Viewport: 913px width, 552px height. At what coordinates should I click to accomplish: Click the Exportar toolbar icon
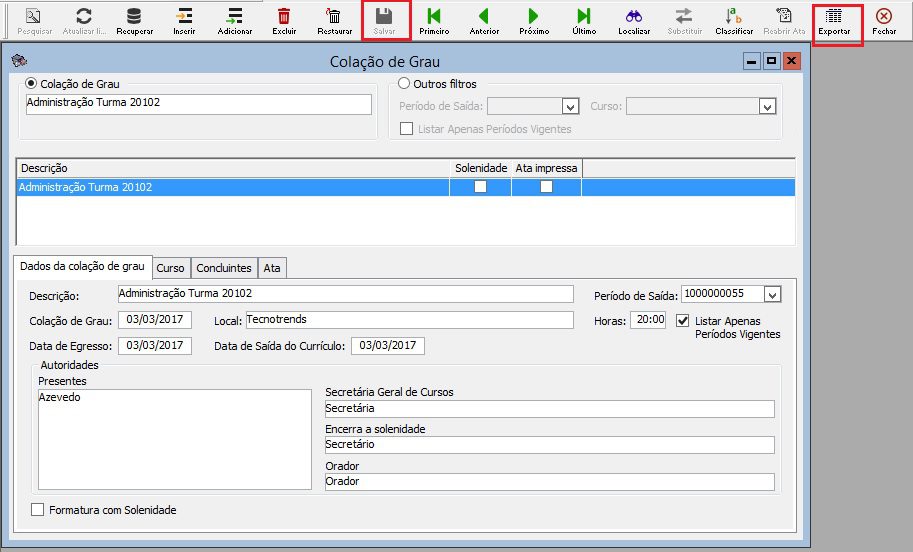coord(834,17)
